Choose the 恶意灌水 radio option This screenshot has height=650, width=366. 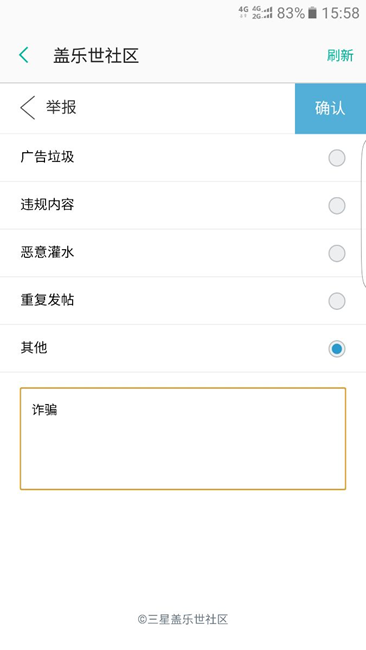click(337, 253)
